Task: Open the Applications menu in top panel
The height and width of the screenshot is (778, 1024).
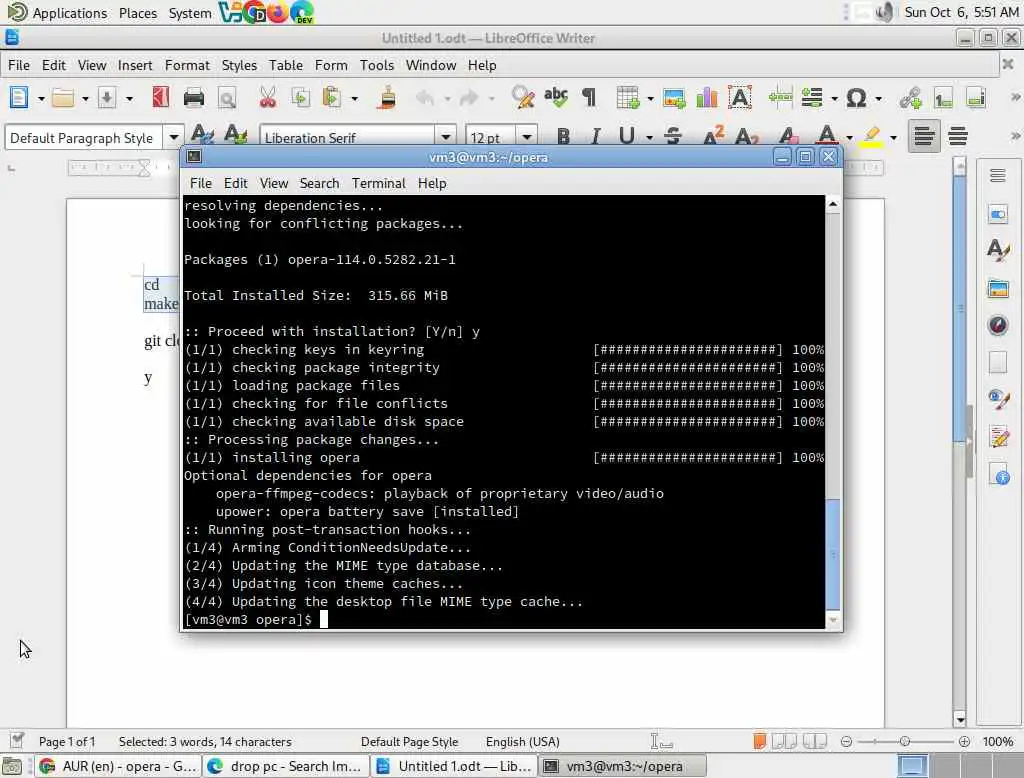Action: pos(57,12)
